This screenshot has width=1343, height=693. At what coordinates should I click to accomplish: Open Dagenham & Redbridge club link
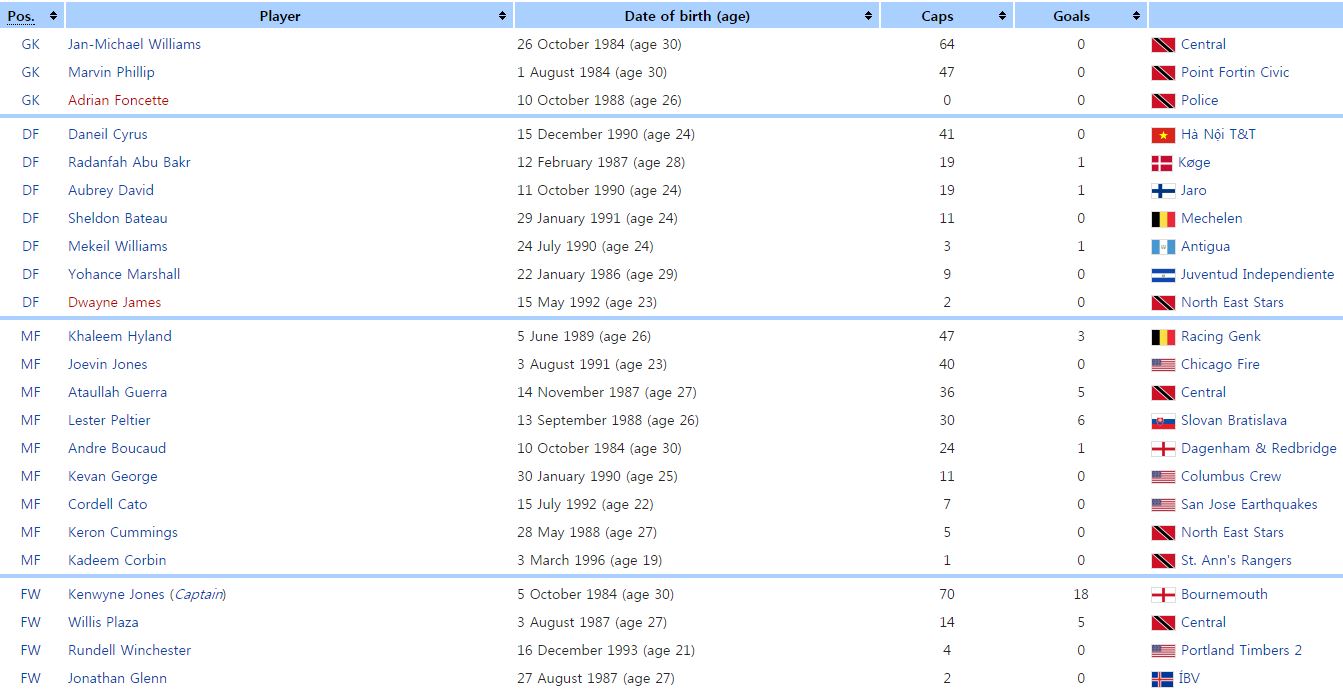pos(1258,448)
